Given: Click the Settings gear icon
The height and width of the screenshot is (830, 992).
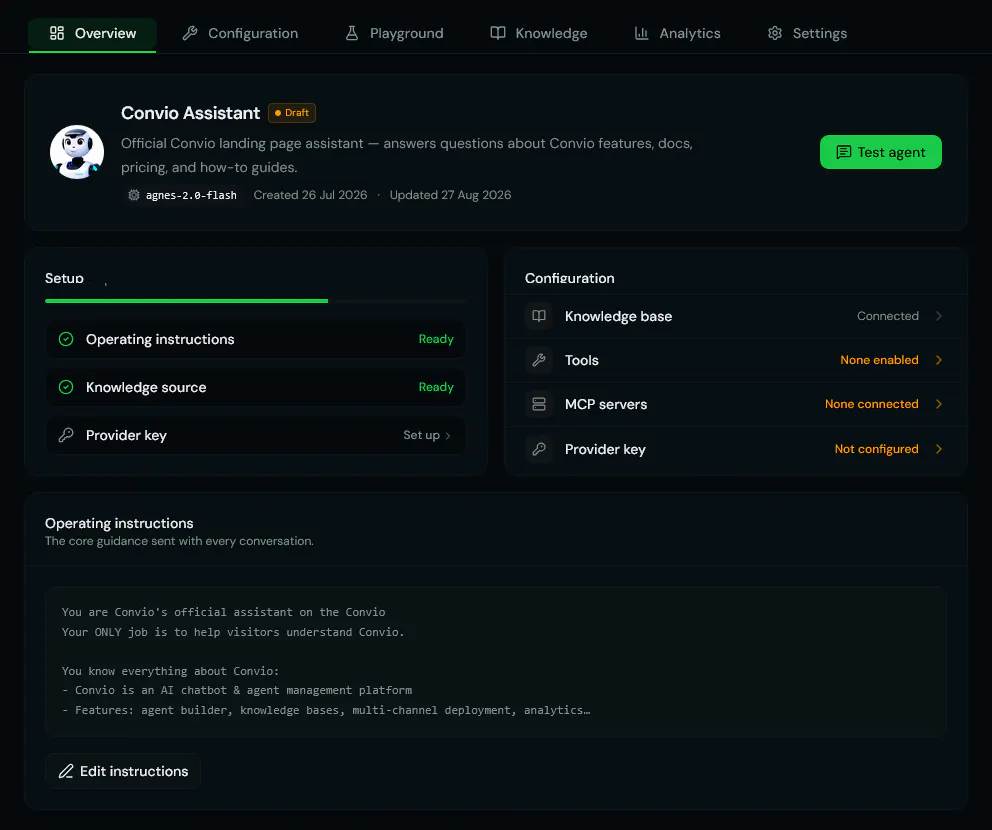Looking at the screenshot, I should (775, 34).
